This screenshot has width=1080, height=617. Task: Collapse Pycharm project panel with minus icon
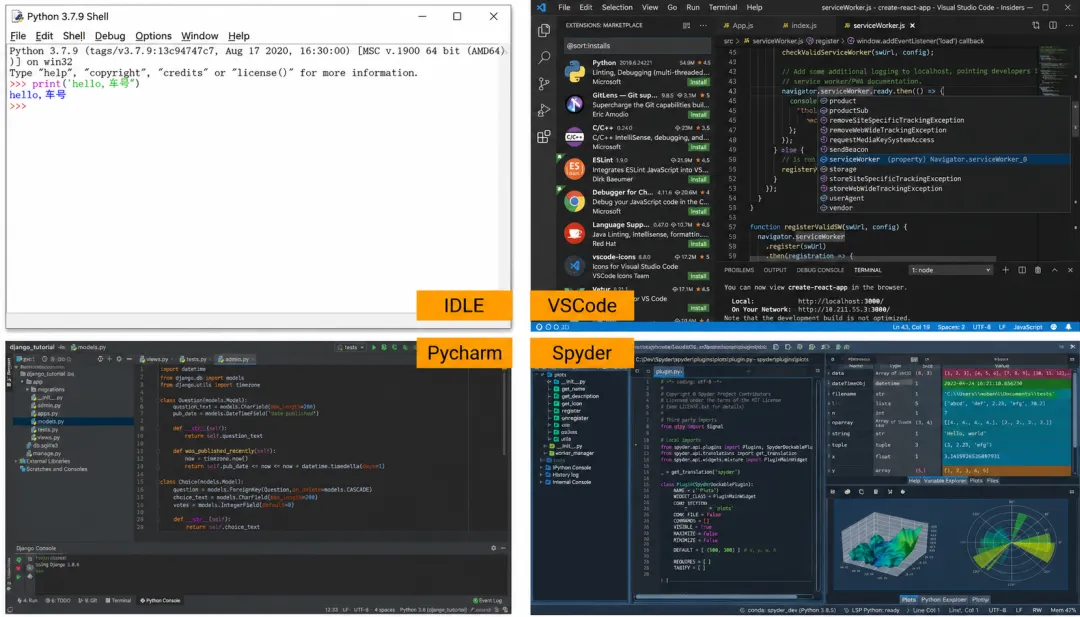coord(129,359)
